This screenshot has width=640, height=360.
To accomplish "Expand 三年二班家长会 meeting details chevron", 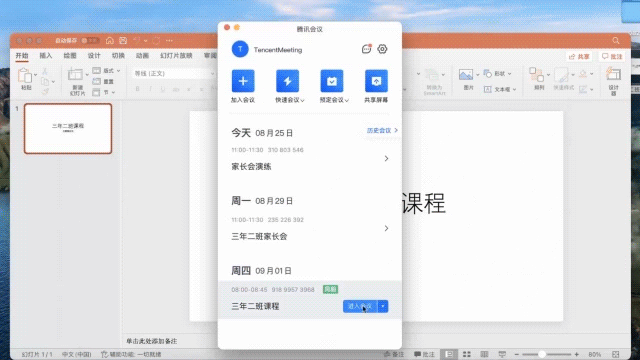I will [x=386, y=228].
